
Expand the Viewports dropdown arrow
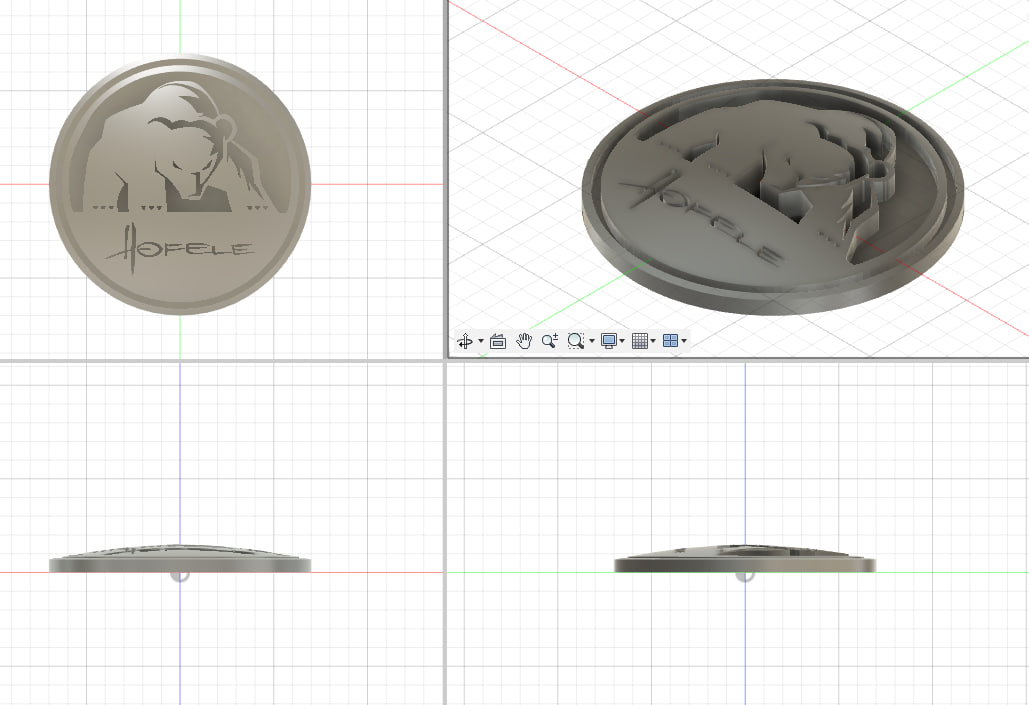click(x=684, y=341)
